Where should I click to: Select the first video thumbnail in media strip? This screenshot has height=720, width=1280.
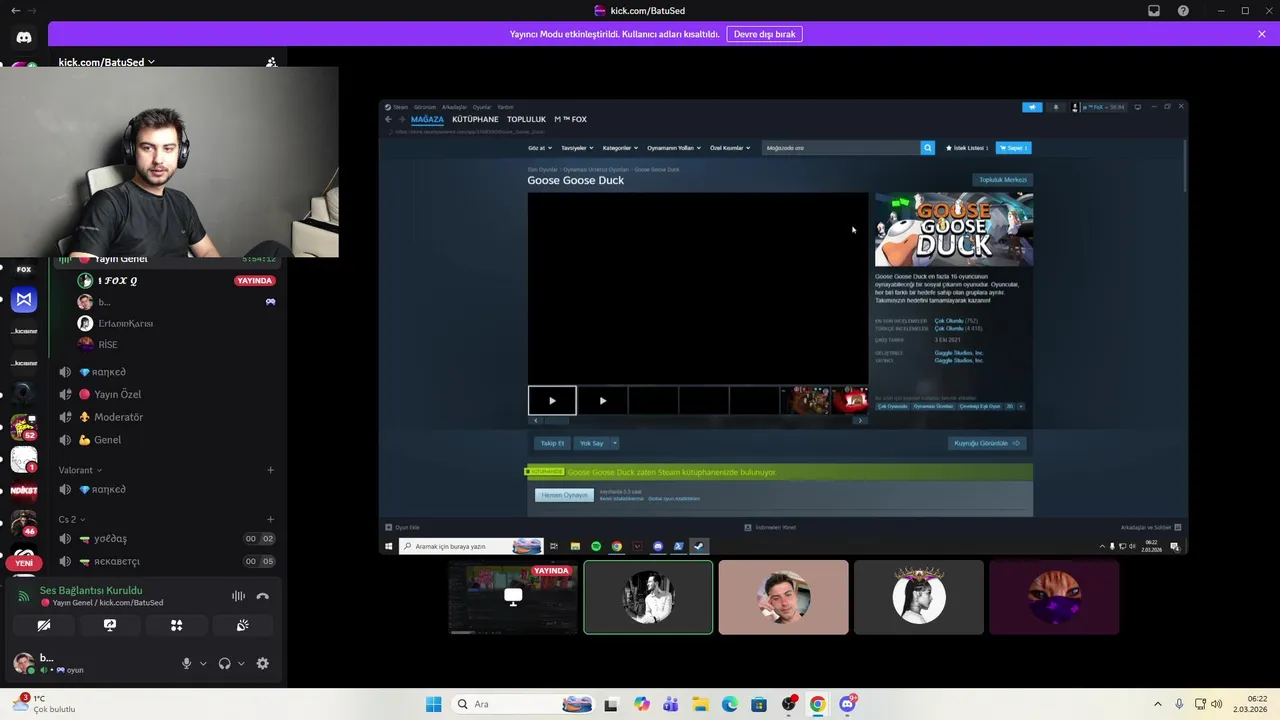click(552, 400)
